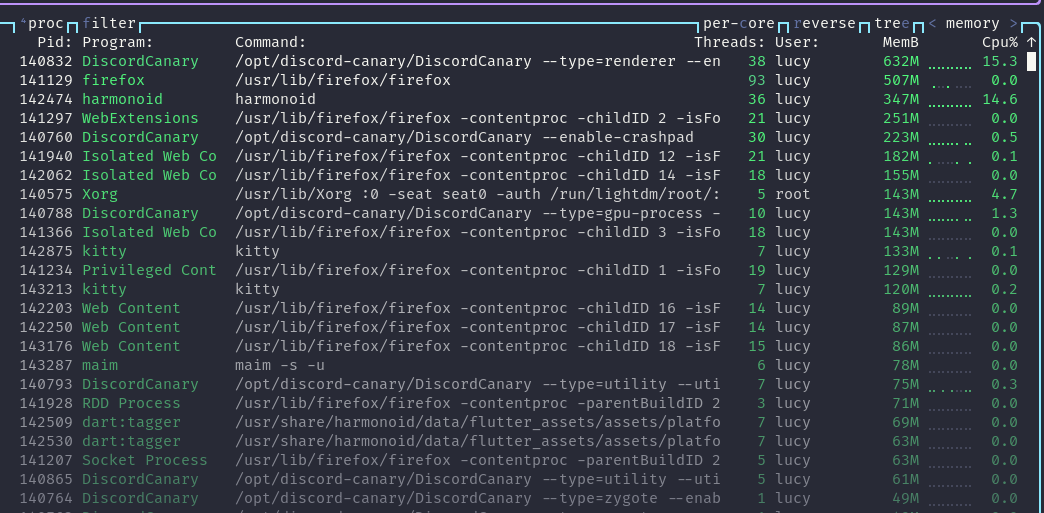Activate the filter input field
Image resolution: width=1044 pixels, height=513 pixels.
coord(109,24)
